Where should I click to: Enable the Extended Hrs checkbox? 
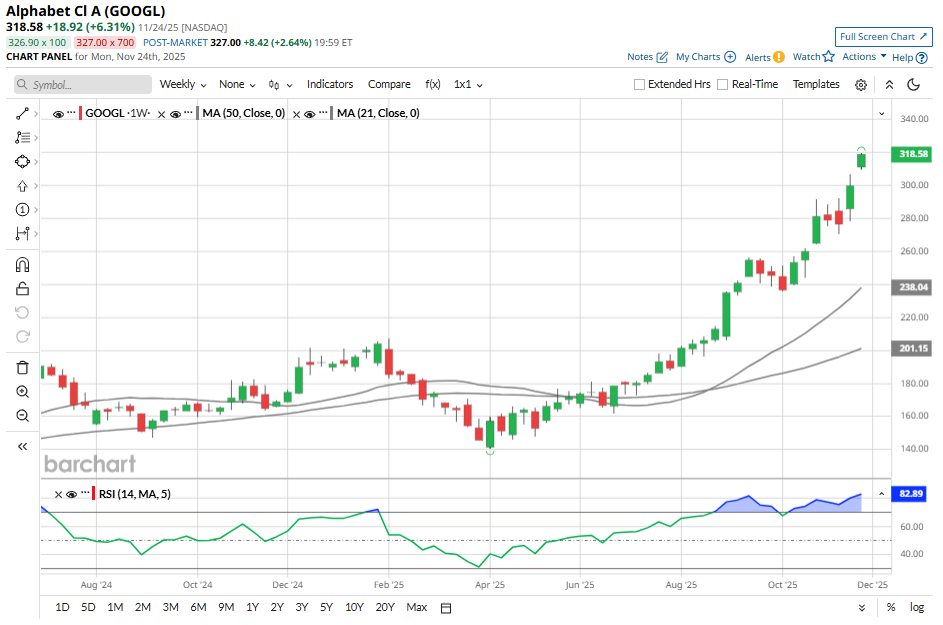pos(639,84)
